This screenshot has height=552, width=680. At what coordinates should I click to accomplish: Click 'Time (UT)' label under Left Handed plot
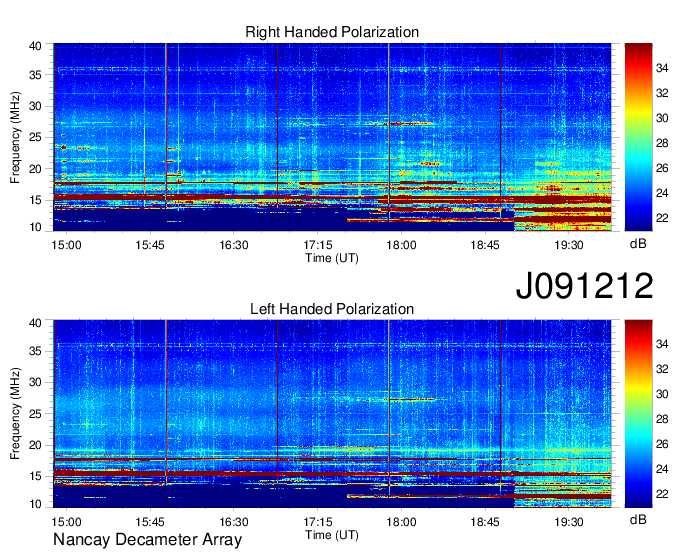click(332, 535)
